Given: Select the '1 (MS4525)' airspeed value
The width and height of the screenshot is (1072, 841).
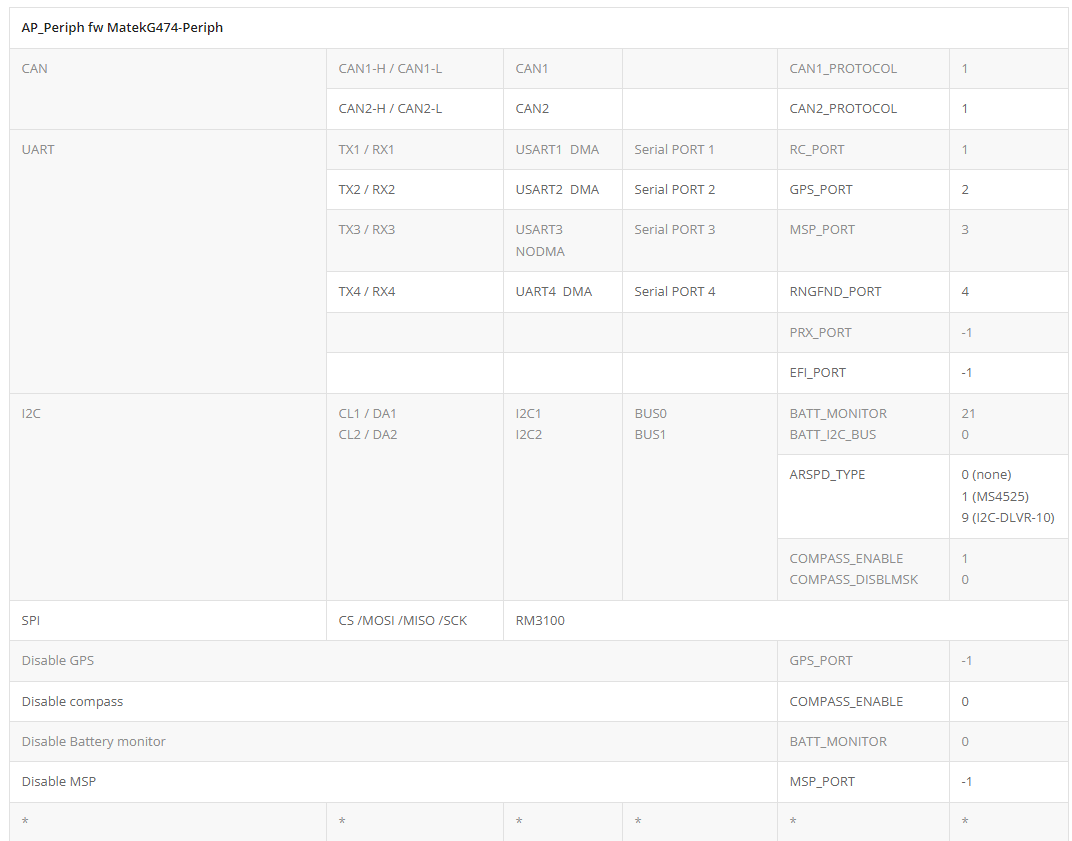Looking at the screenshot, I should click(x=995, y=496).
